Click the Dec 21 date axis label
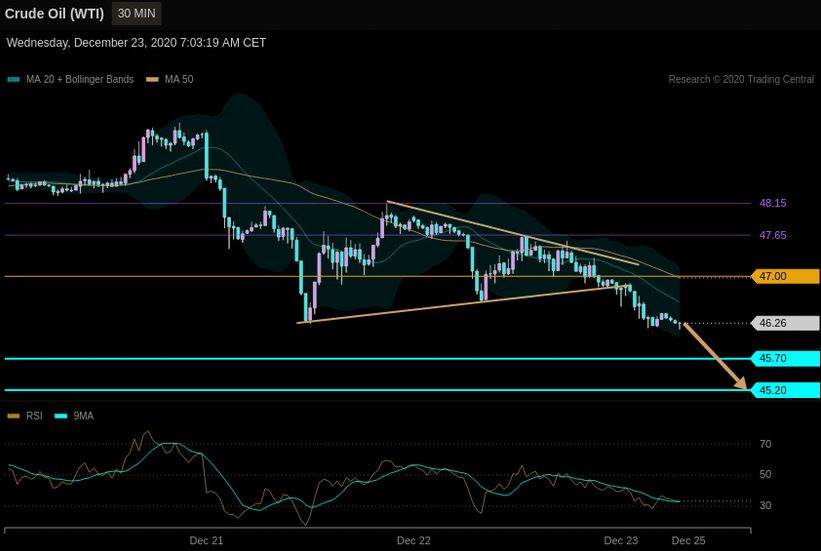The width and height of the screenshot is (821, 551). [x=206, y=541]
